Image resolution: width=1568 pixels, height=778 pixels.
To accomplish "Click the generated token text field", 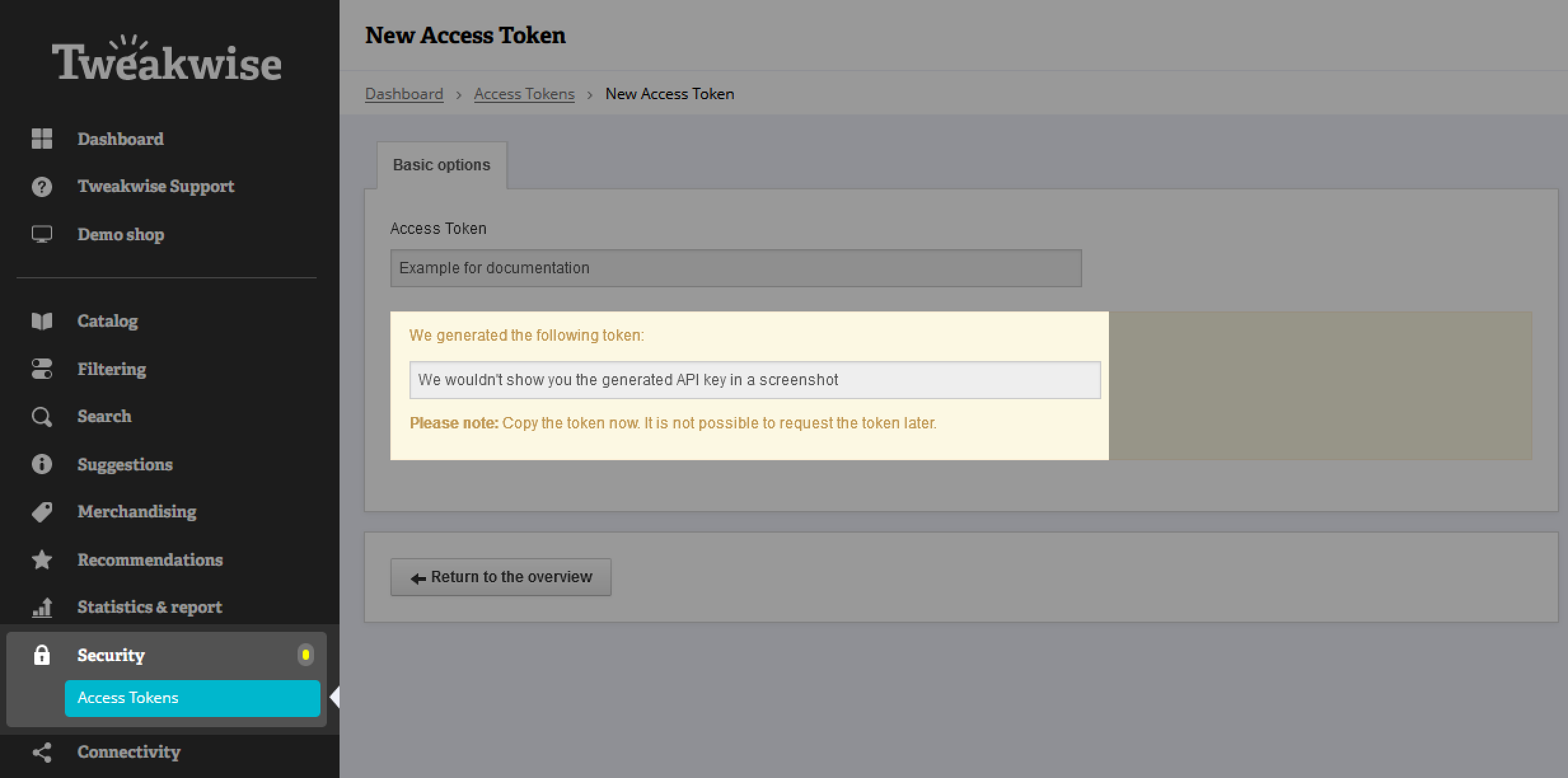I will pyautogui.click(x=755, y=380).
